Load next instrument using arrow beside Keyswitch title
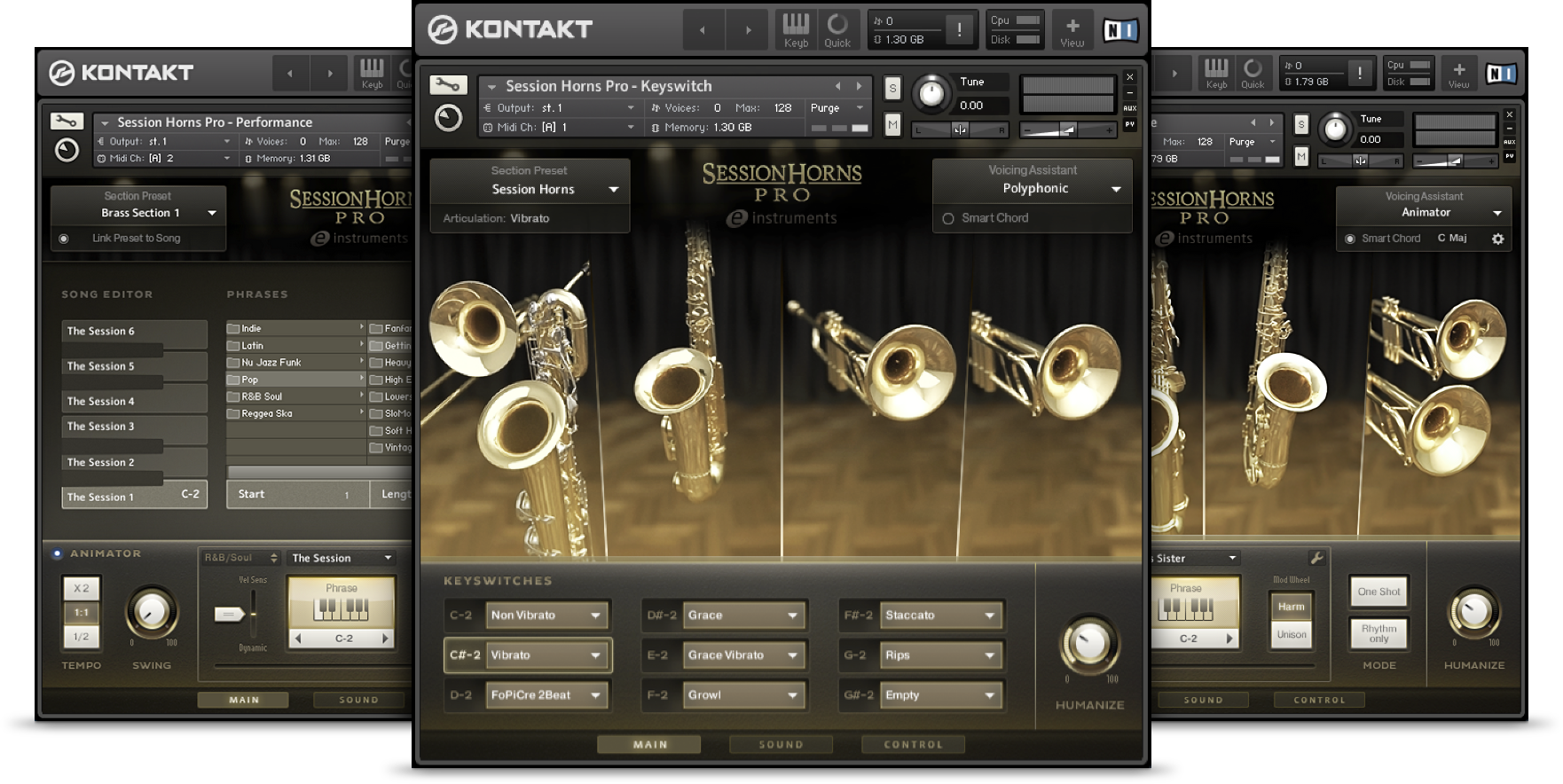The image size is (1563, 784). tap(859, 86)
